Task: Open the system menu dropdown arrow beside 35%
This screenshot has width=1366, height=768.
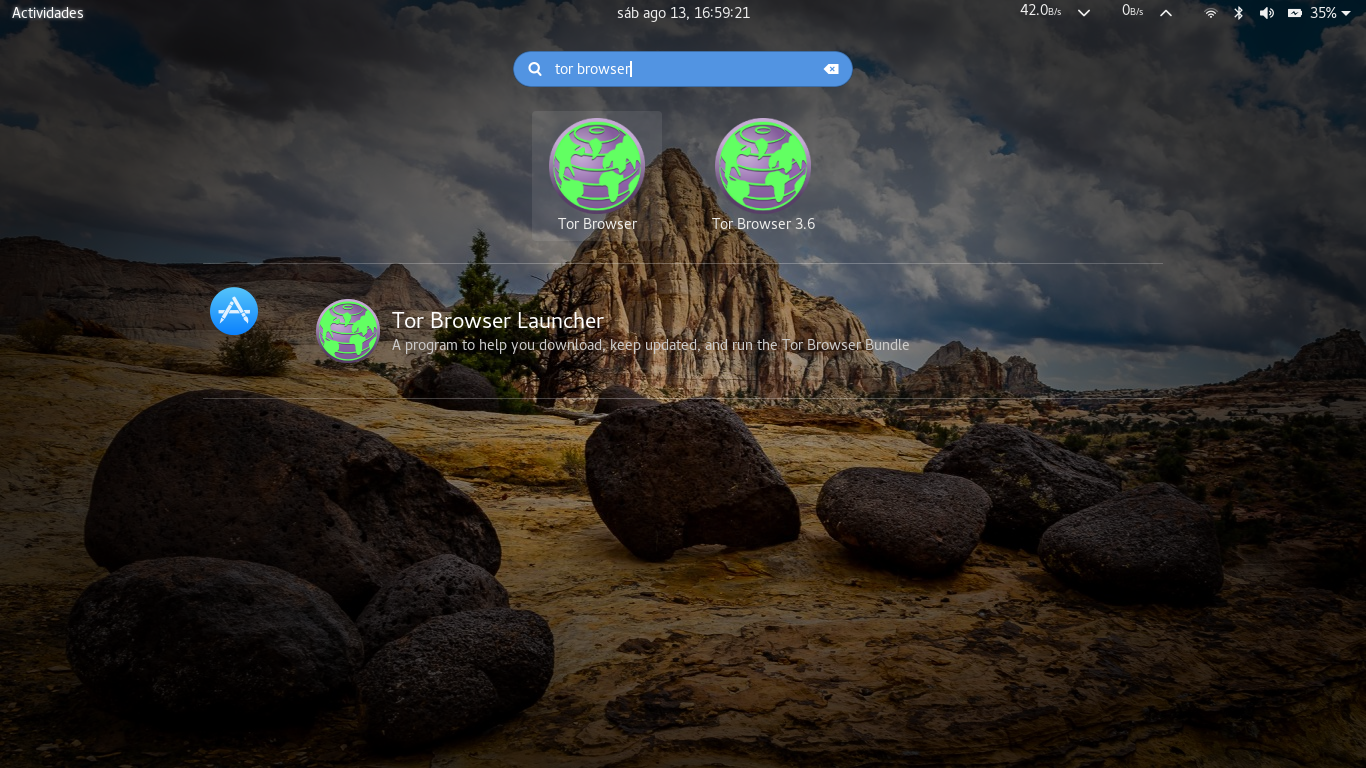Action: tap(1346, 13)
